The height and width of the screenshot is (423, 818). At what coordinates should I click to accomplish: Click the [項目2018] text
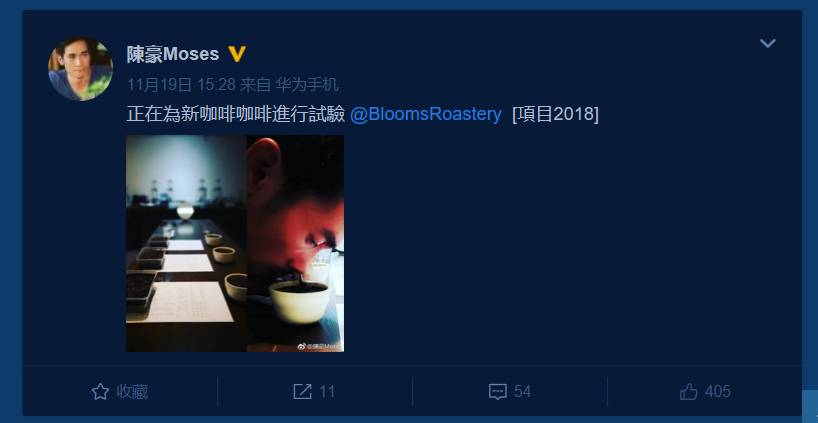tap(556, 114)
